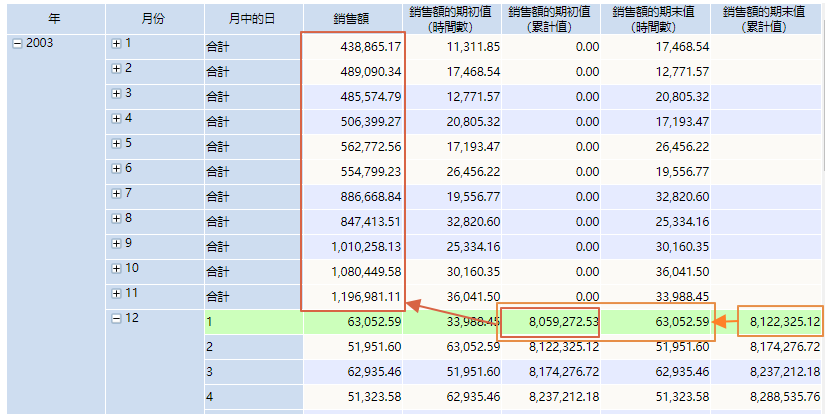Select cell with value 8,059,272.53
This screenshot has width=825, height=414.
(553, 322)
